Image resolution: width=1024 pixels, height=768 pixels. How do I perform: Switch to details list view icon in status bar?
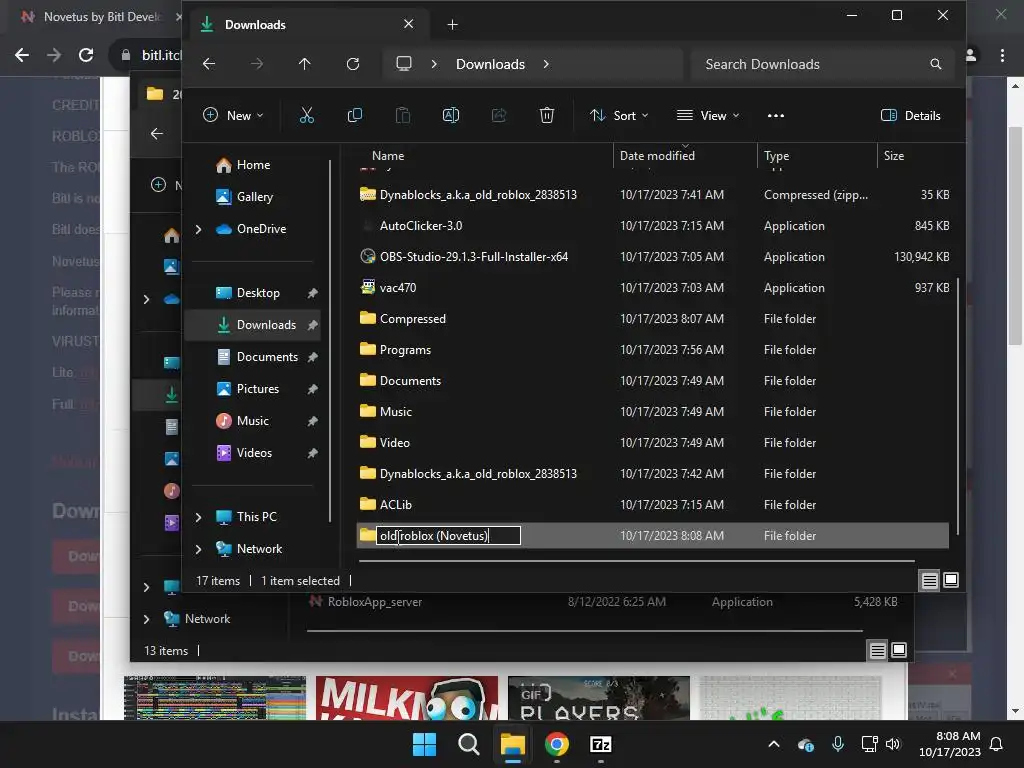tap(929, 580)
